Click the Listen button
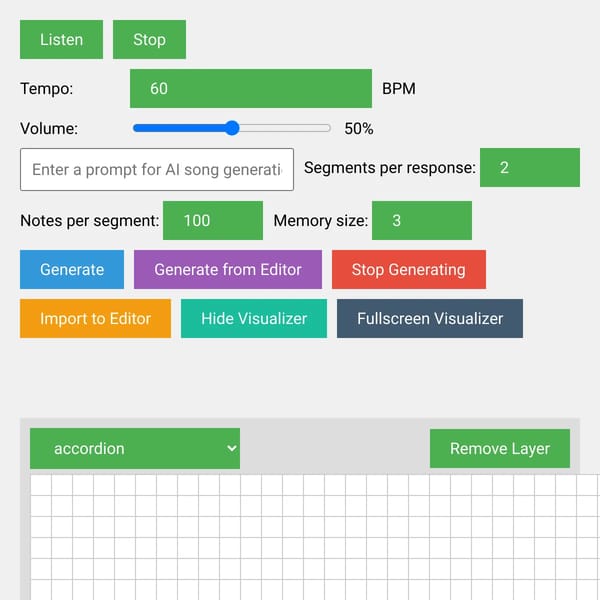600x600 pixels. tap(61, 39)
